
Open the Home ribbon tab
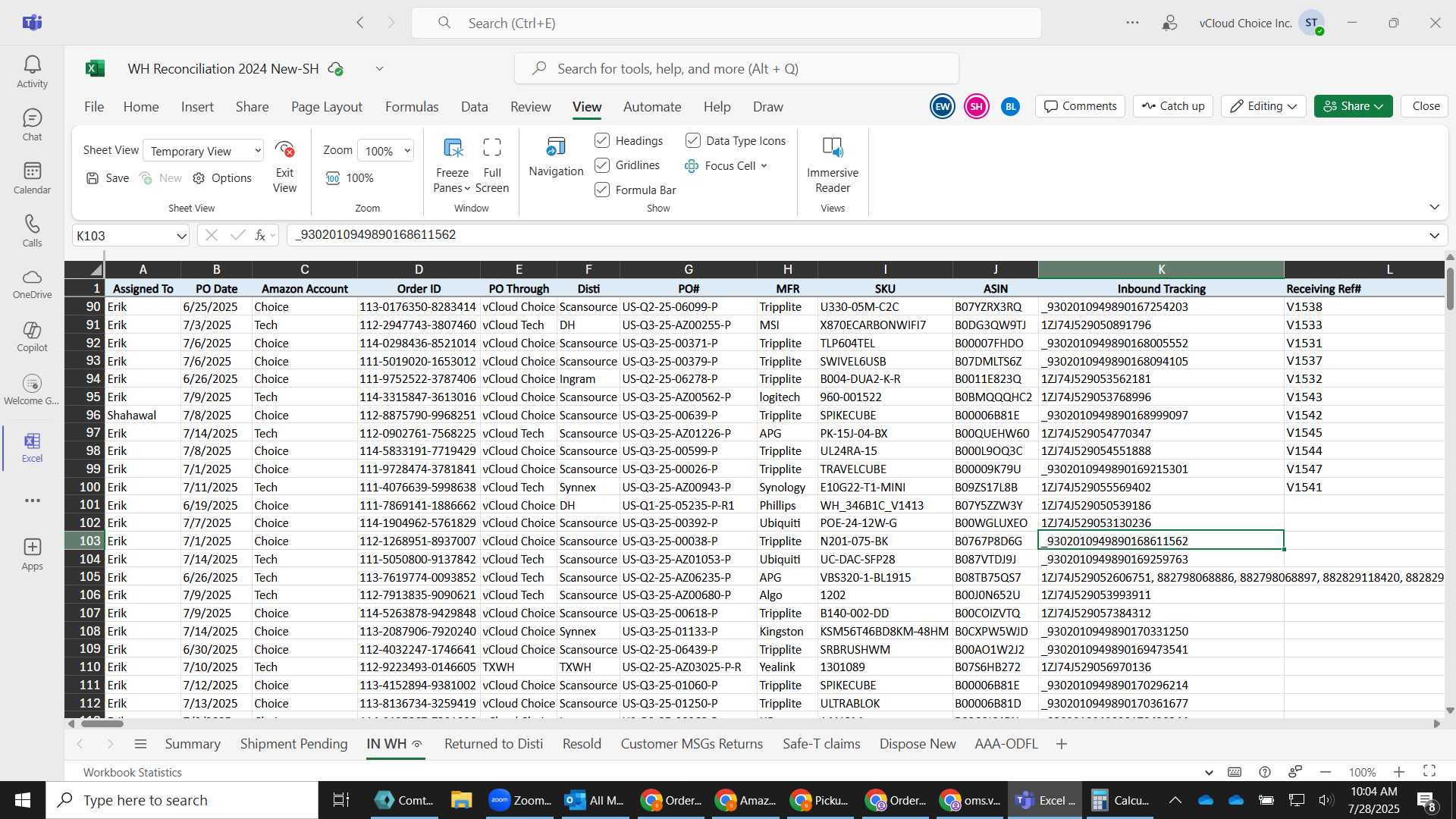click(141, 107)
